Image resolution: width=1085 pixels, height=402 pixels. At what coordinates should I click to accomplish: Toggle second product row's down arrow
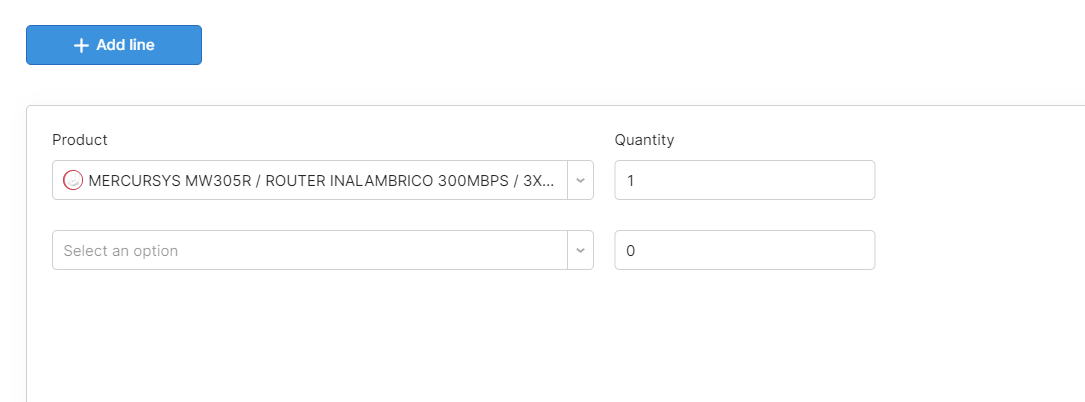581,250
